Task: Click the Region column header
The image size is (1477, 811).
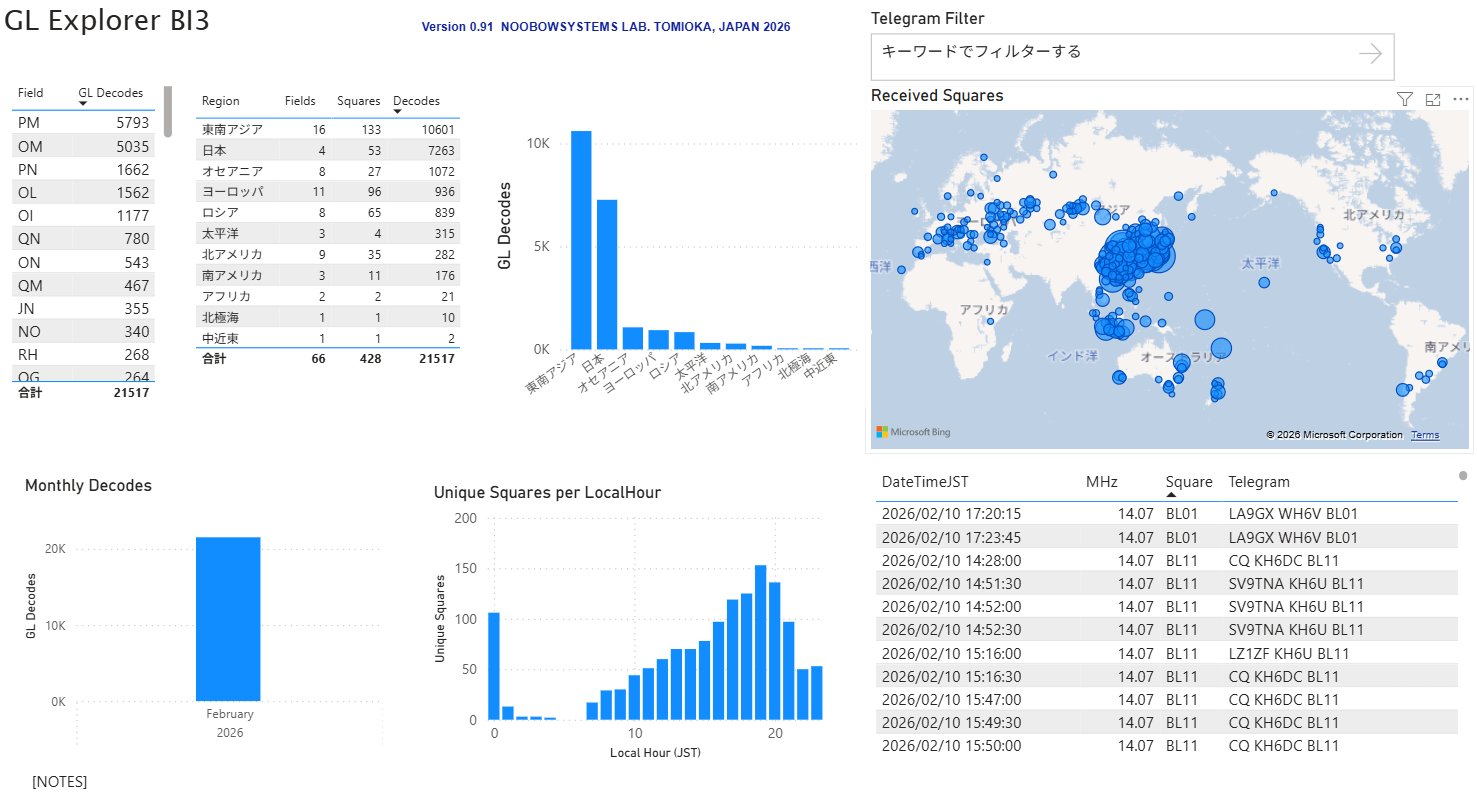Action: pyautogui.click(x=220, y=101)
